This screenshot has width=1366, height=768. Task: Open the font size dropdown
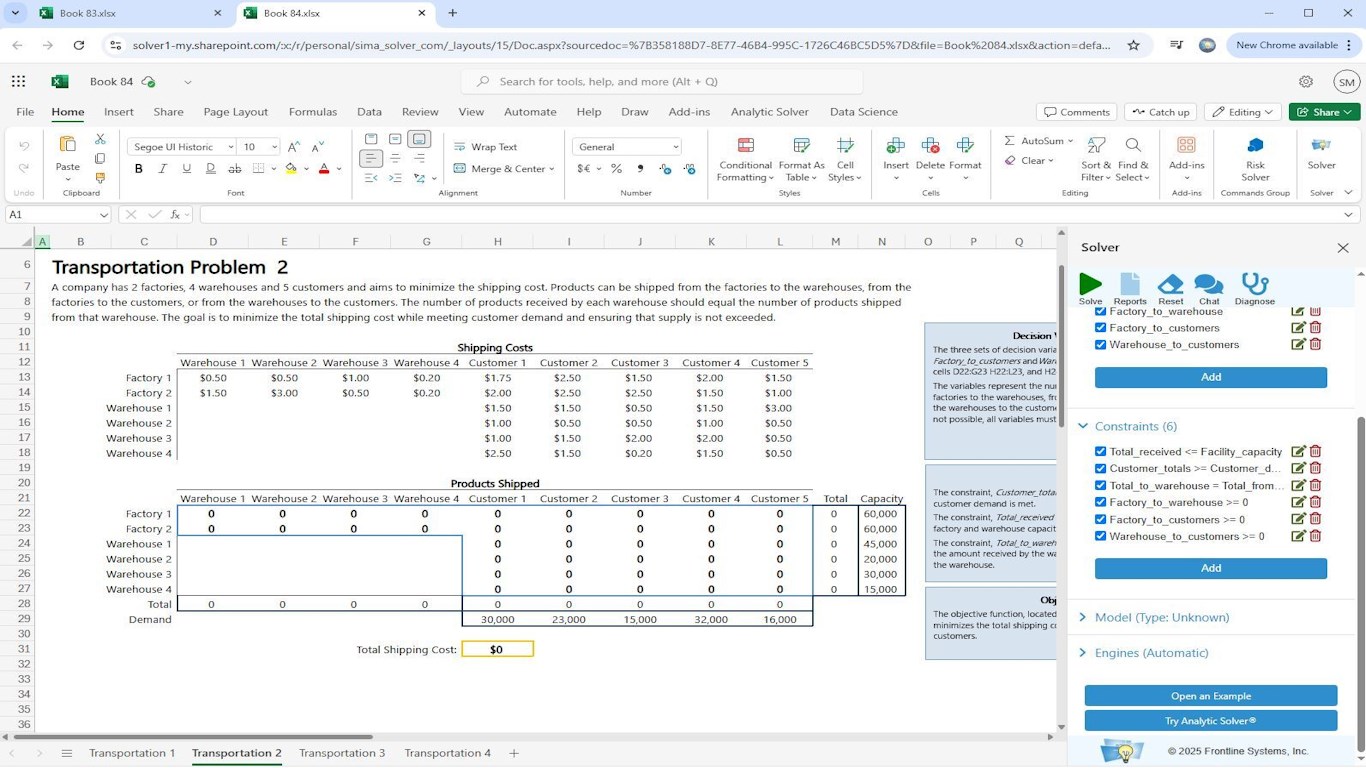(275, 147)
